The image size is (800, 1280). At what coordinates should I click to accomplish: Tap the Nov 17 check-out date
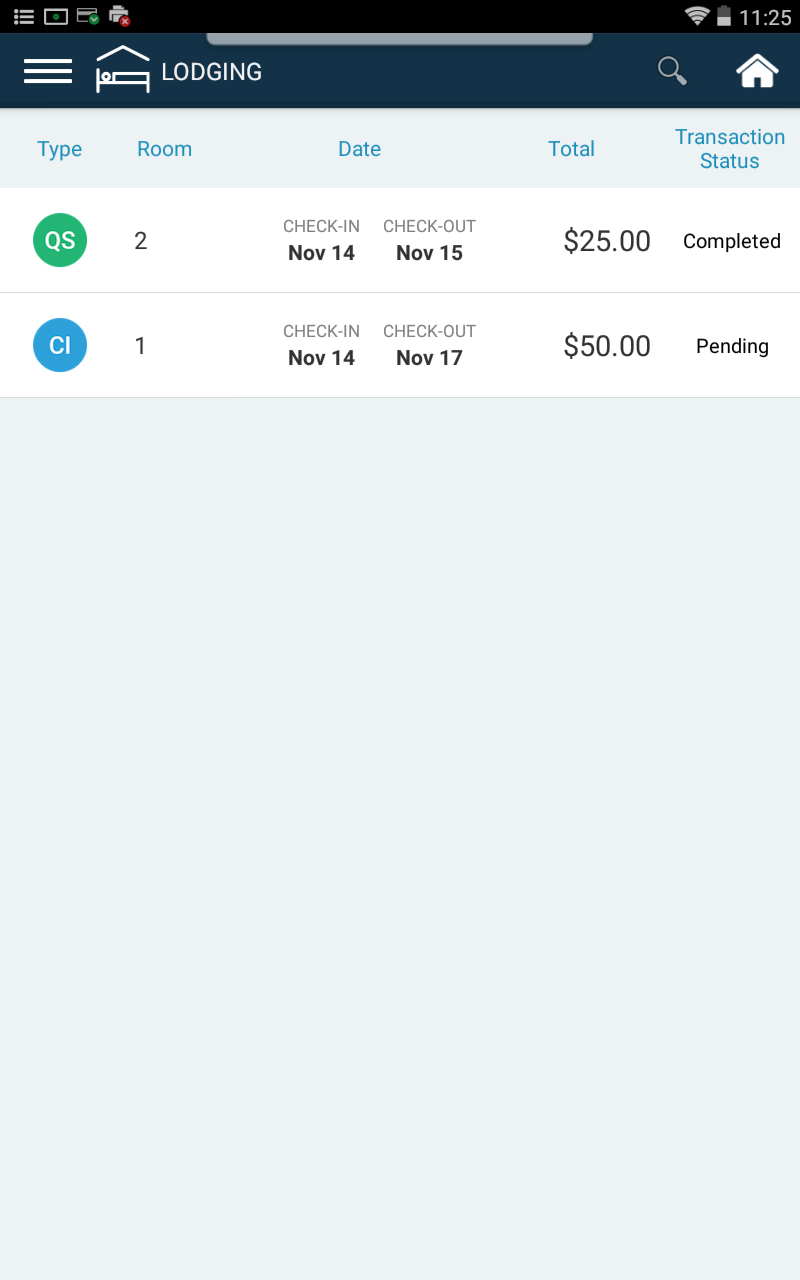(429, 358)
